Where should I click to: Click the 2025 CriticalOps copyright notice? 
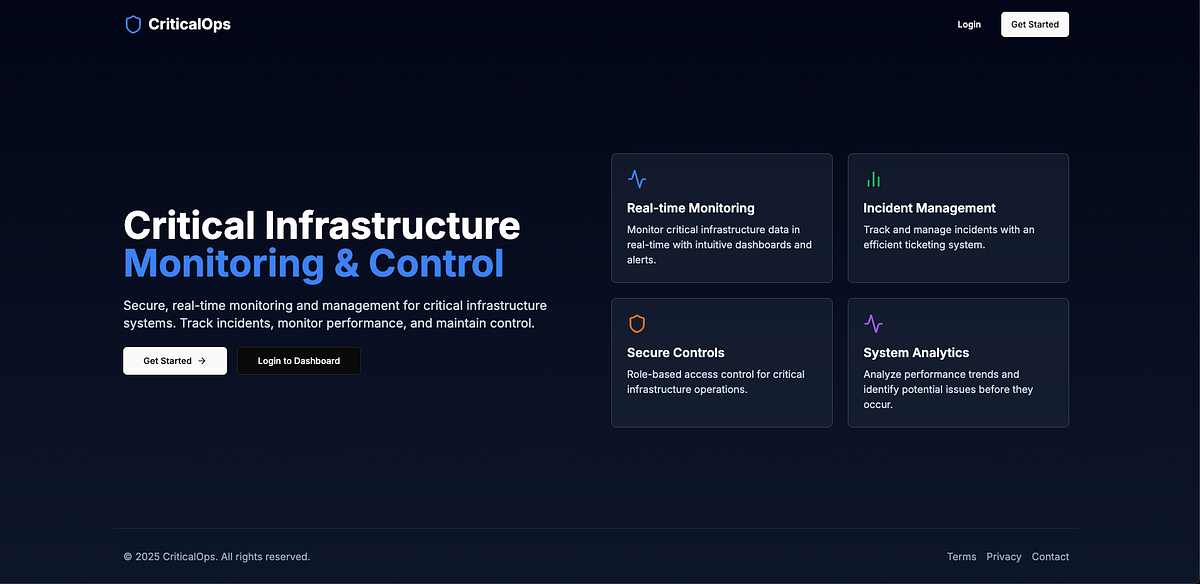(216, 556)
